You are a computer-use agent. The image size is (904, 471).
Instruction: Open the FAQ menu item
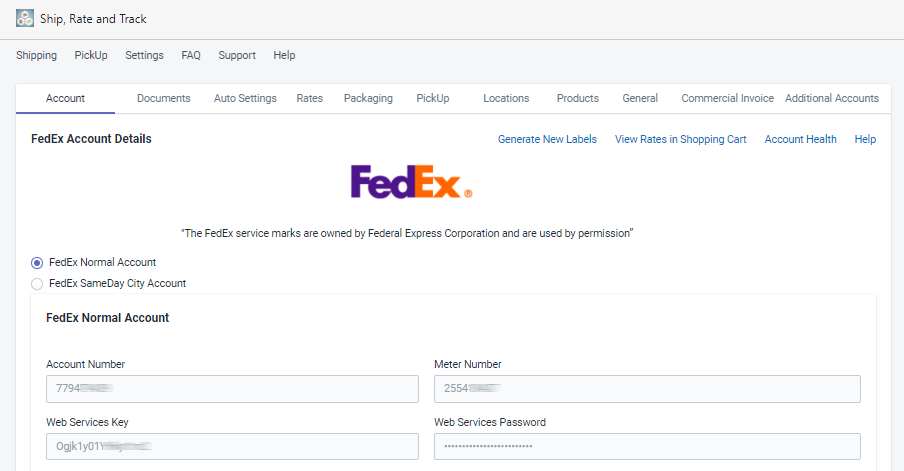(x=191, y=55)
